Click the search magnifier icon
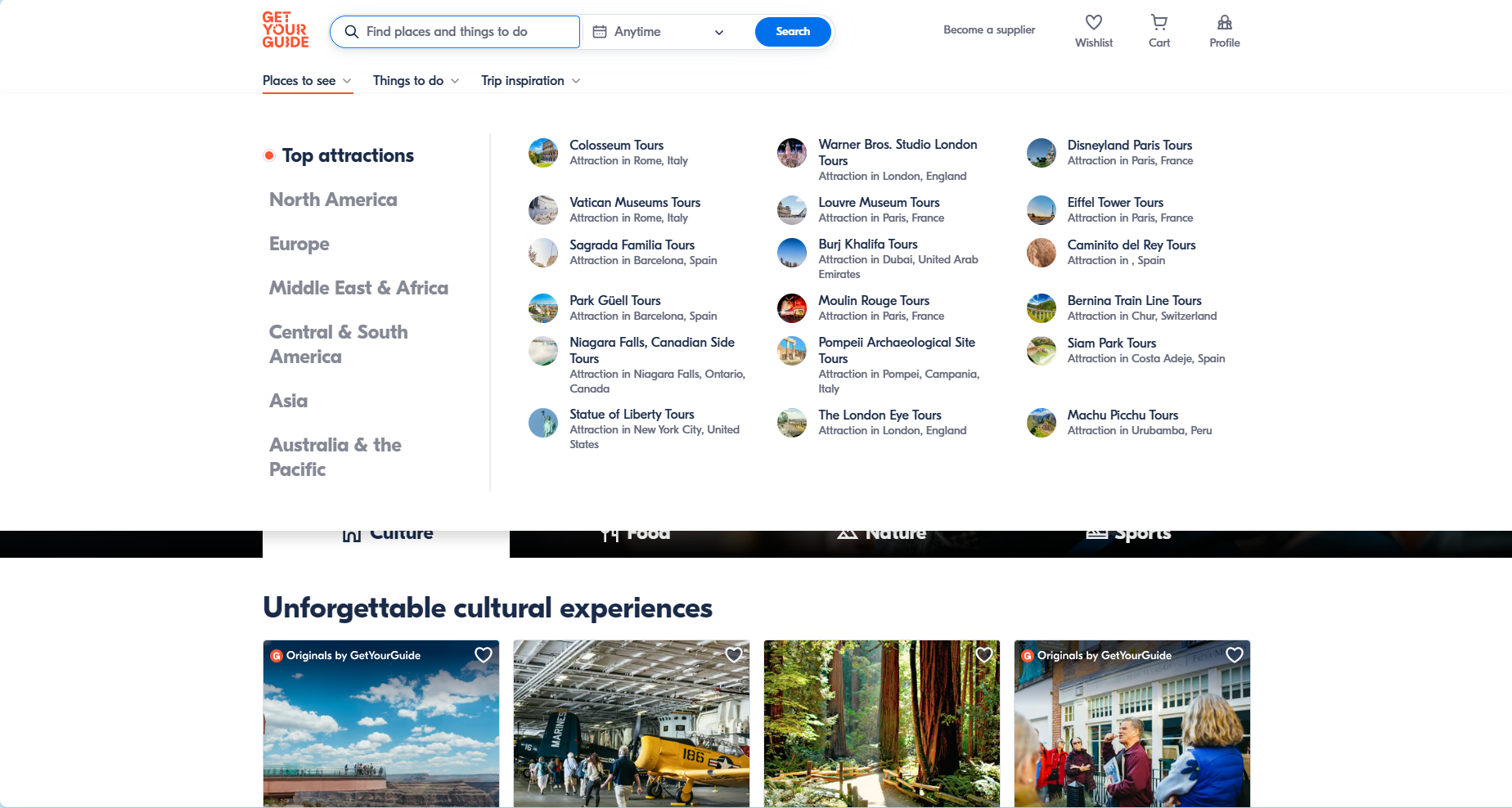Screen dimensions: 1512x808 (x=352, y=32)
